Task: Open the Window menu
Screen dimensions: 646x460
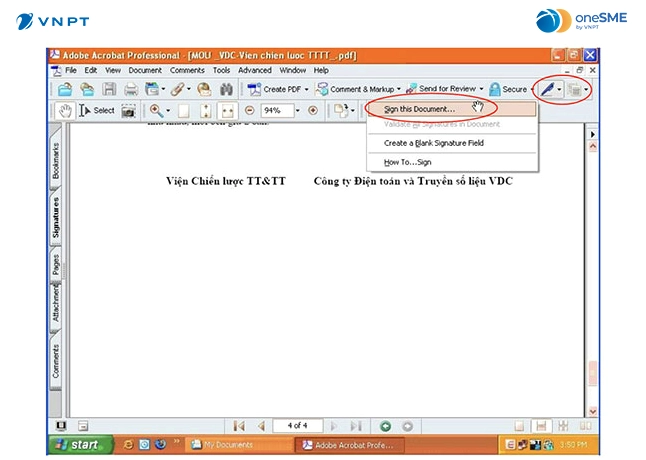Action: click(x=293, y=70)
